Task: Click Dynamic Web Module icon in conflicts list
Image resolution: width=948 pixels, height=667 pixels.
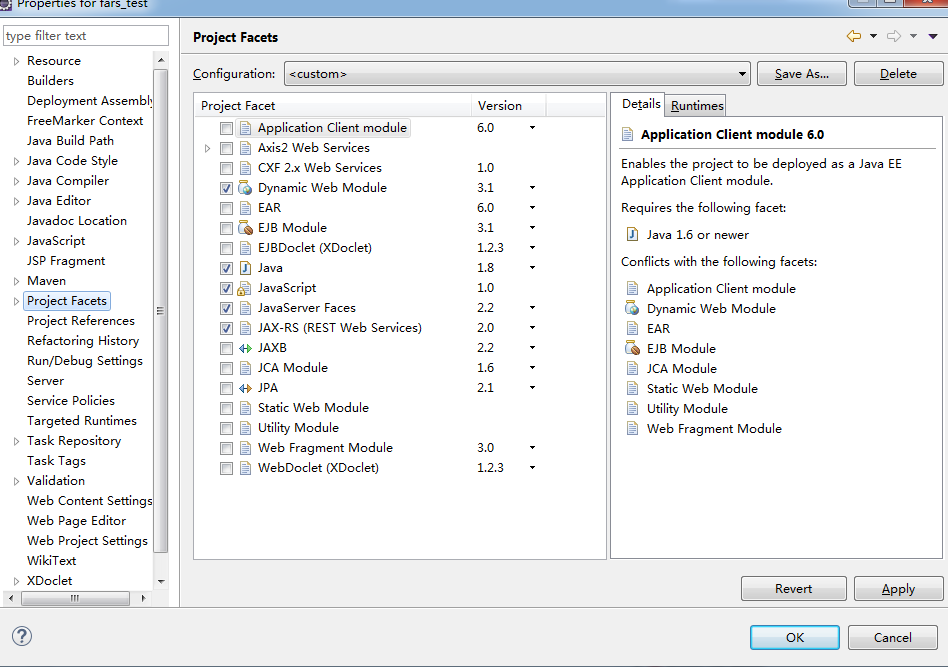Action: tap(632, 308)
